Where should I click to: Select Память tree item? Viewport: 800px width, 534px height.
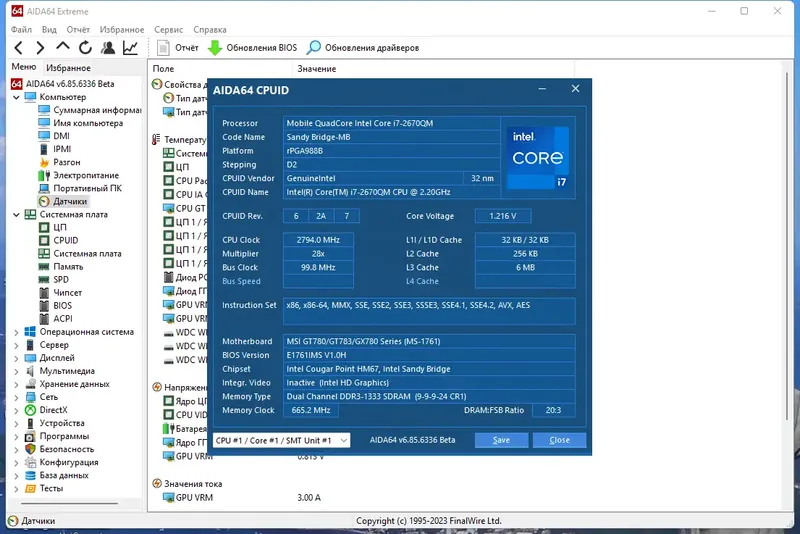[x=61, y=266]
